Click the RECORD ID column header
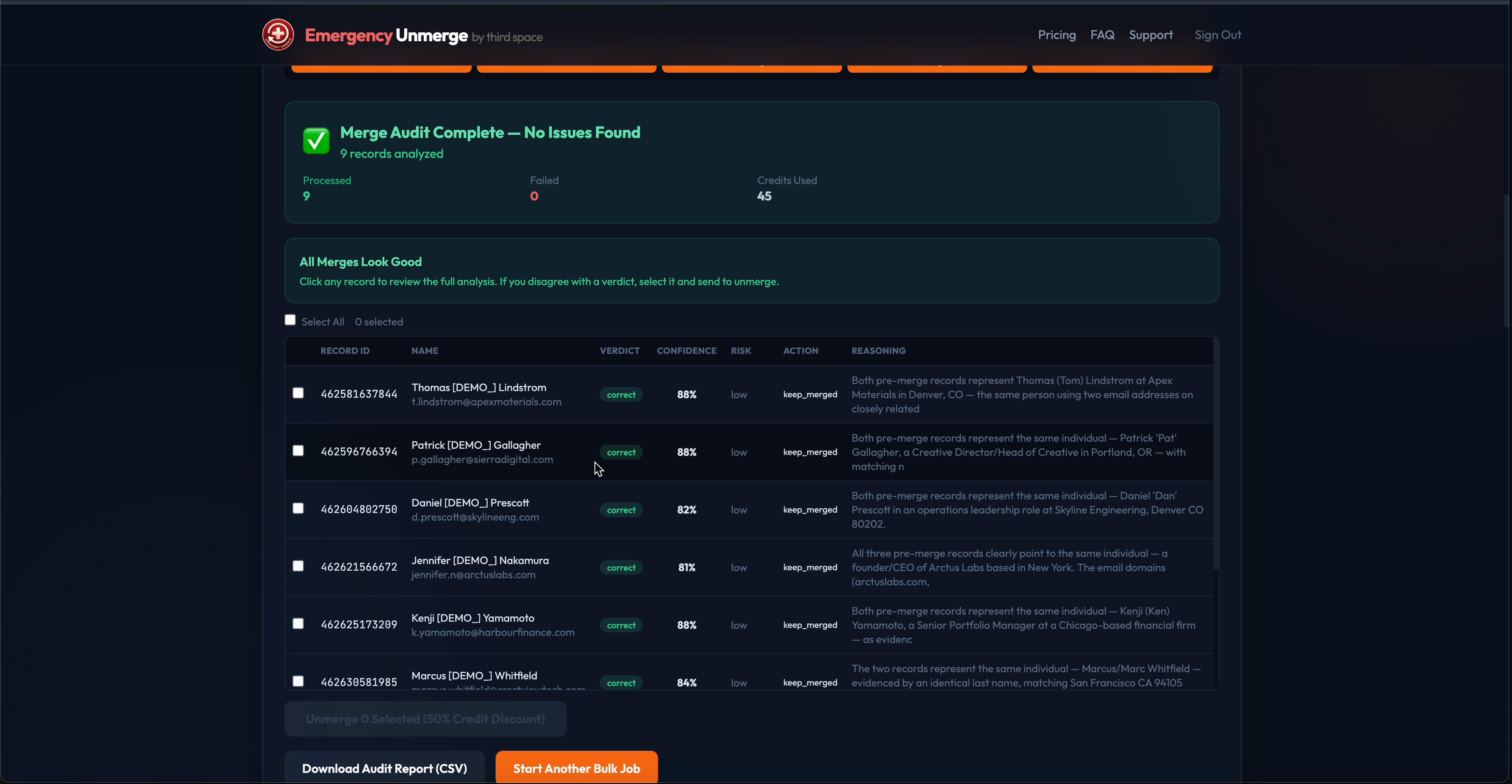Screen dimensions: 1512x784 [345, 351]
